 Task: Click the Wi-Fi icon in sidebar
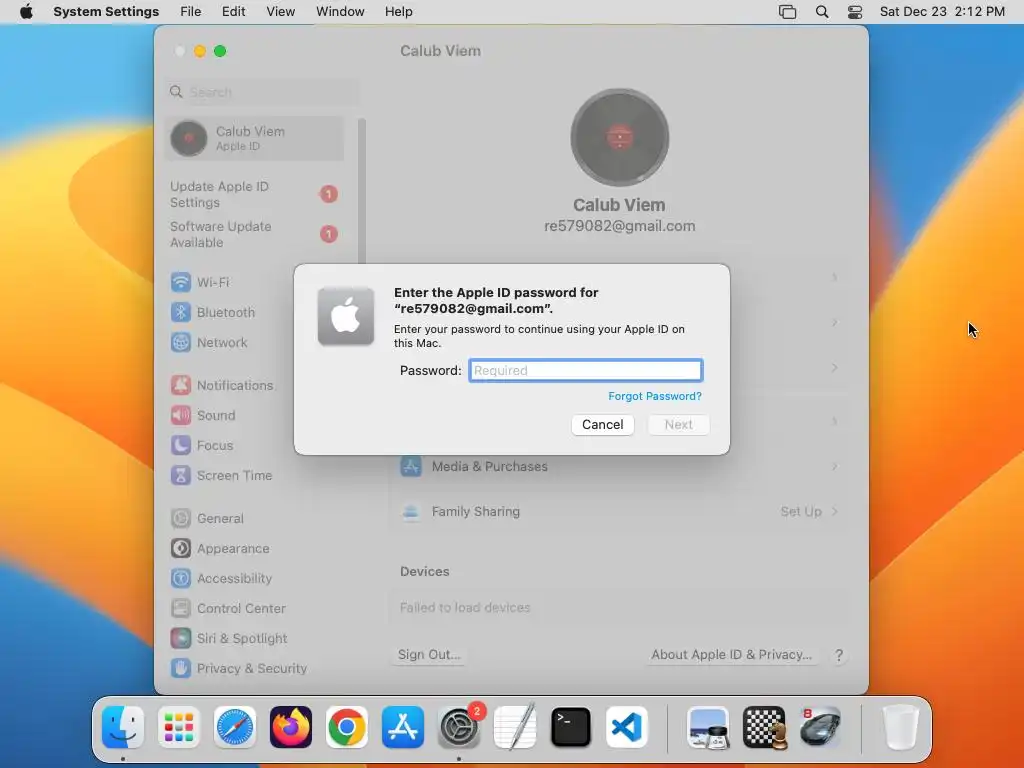point(181,282)
